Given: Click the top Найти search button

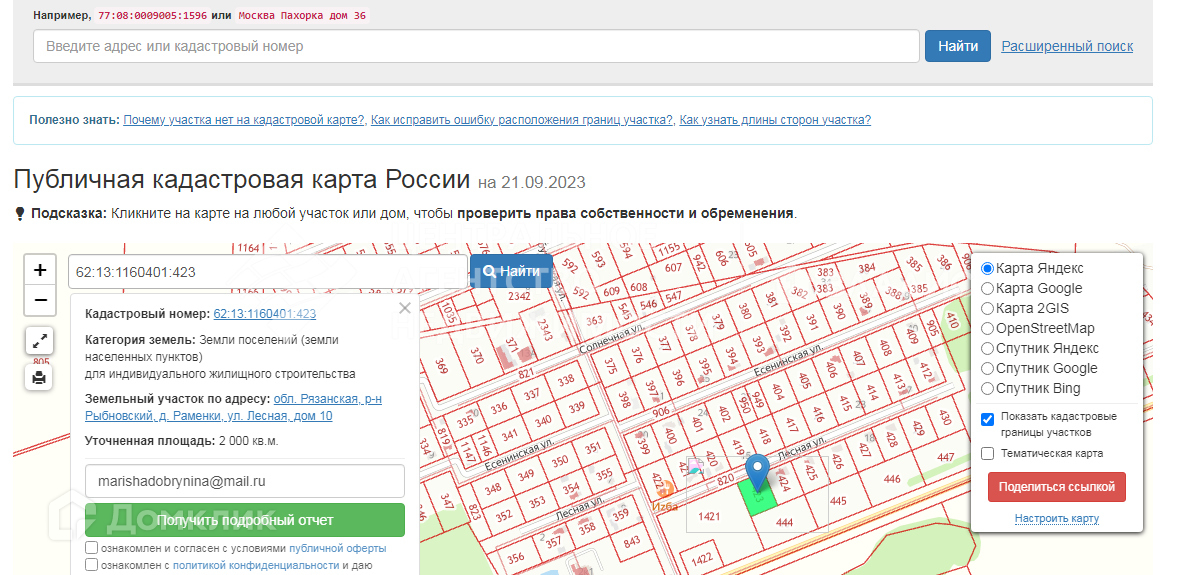Looking at the screenshot, I should click(x=957, y=46).
